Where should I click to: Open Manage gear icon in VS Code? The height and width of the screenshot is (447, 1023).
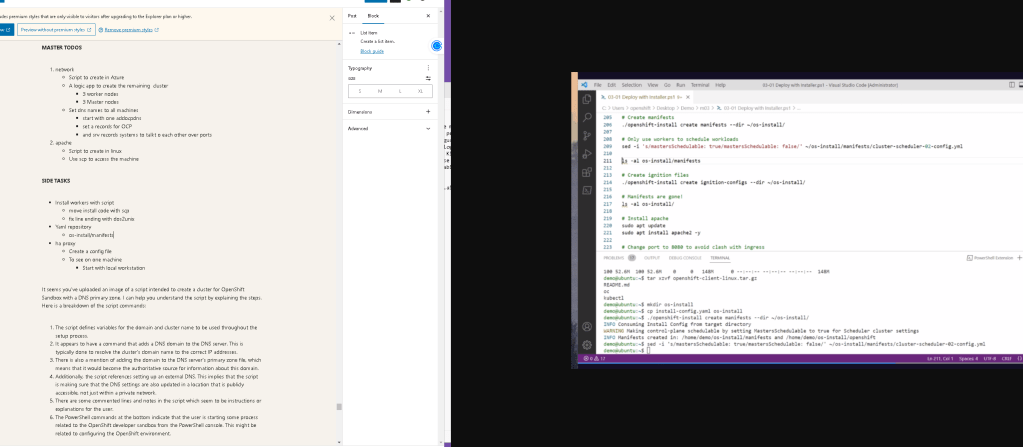(x=587, y=344)
